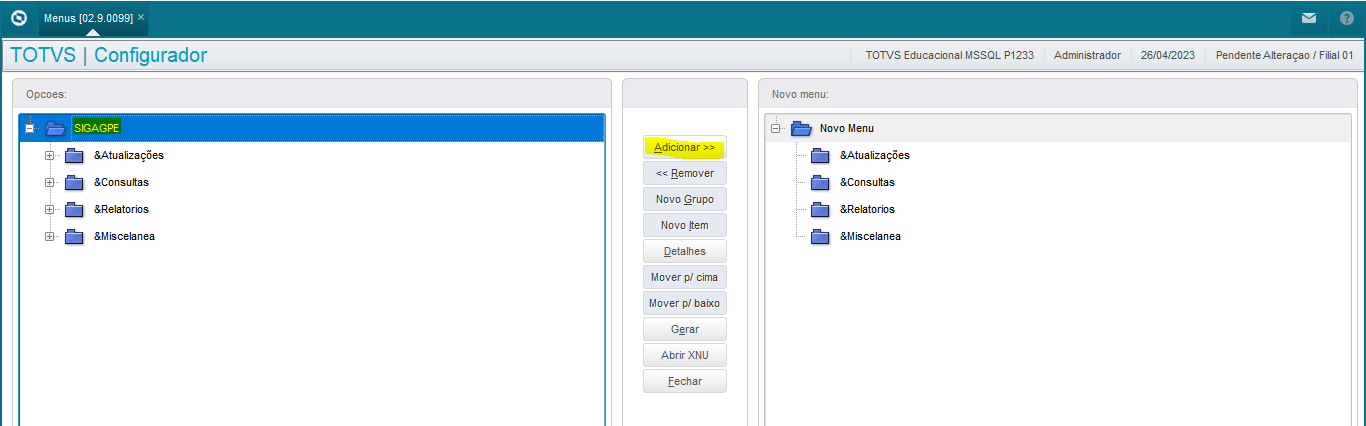The height and width of the screenshot is (426, 1366).
Task: Select &Miscelanea label in Novo menu tree
Action: (x=870, y=236)
